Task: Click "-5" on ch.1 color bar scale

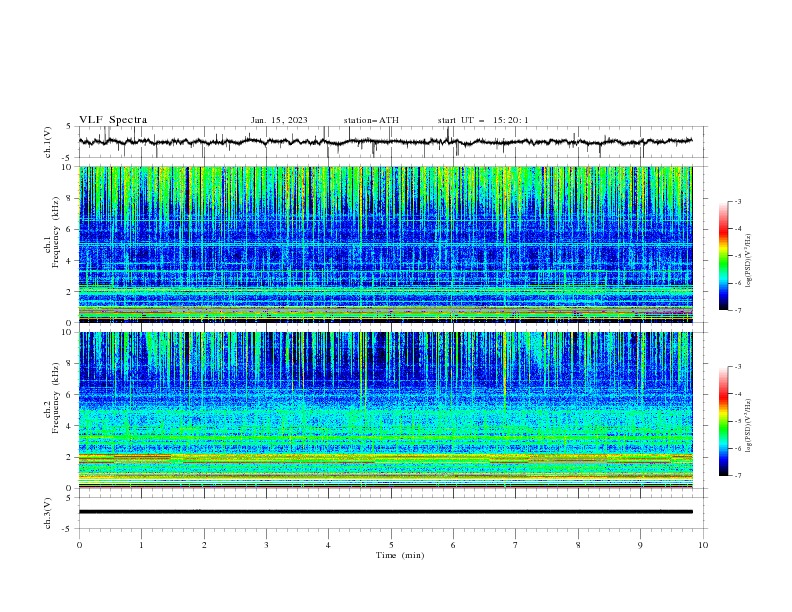Action: click(x=737, y=256)
